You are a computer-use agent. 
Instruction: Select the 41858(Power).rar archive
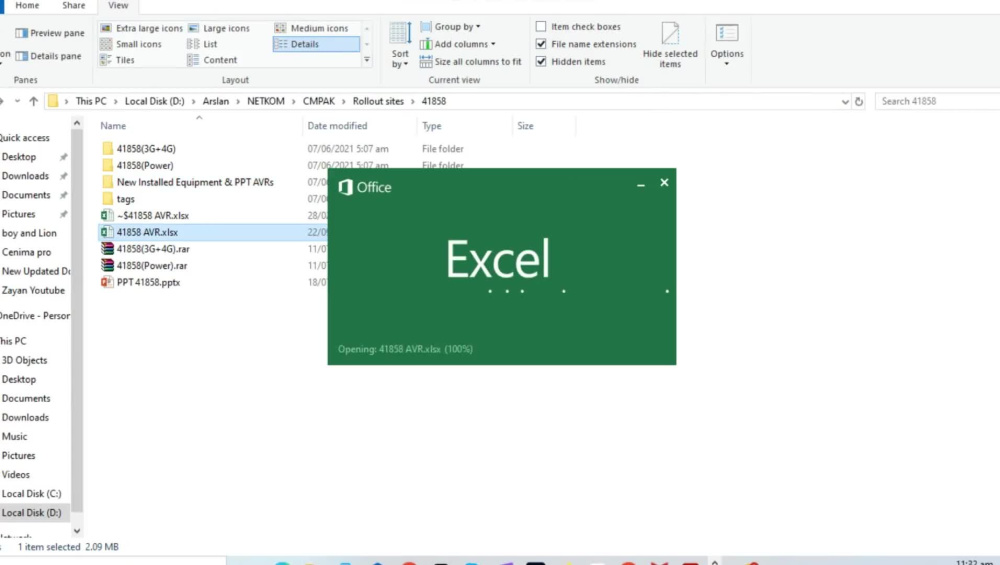pyautogui.click(x=152, y=265)
